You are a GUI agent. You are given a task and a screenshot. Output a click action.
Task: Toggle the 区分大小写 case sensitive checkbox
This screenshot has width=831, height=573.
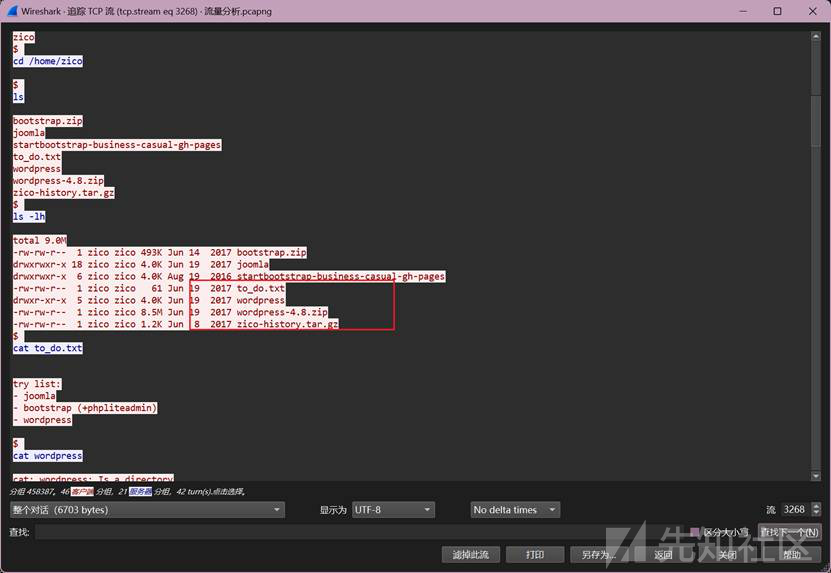(x=694, y=532)
